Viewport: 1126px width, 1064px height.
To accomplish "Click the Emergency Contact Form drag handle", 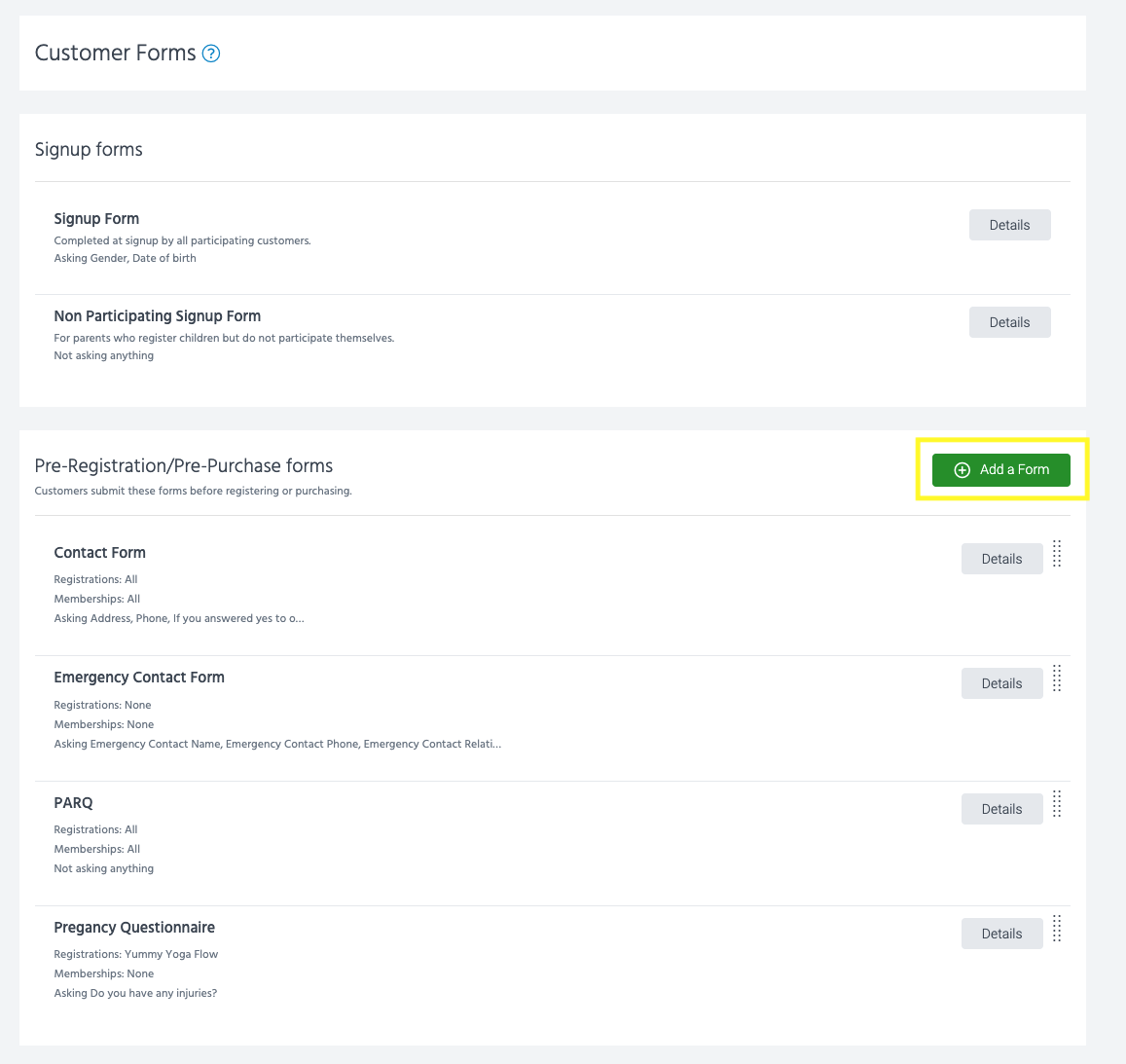I will tap(1057, 679).
